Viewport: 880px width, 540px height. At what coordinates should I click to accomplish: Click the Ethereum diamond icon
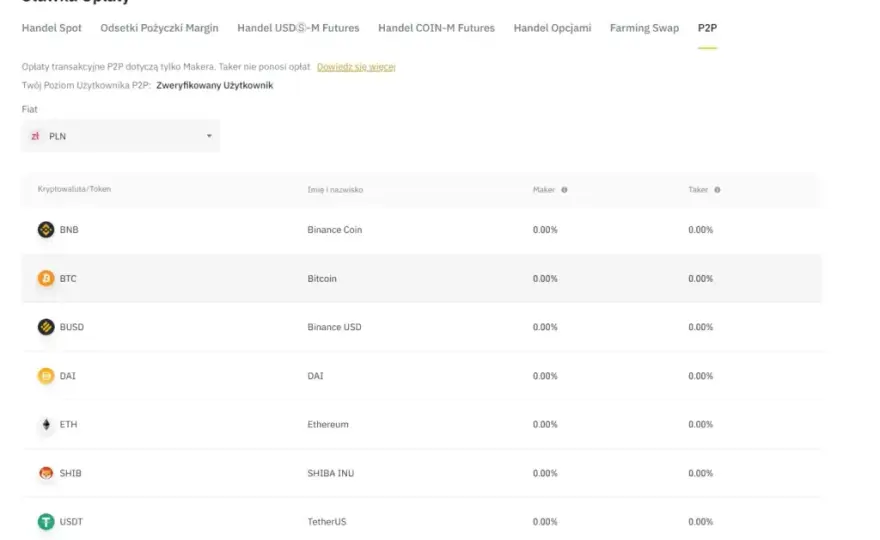pyautogui.click(x=46, y=424)
